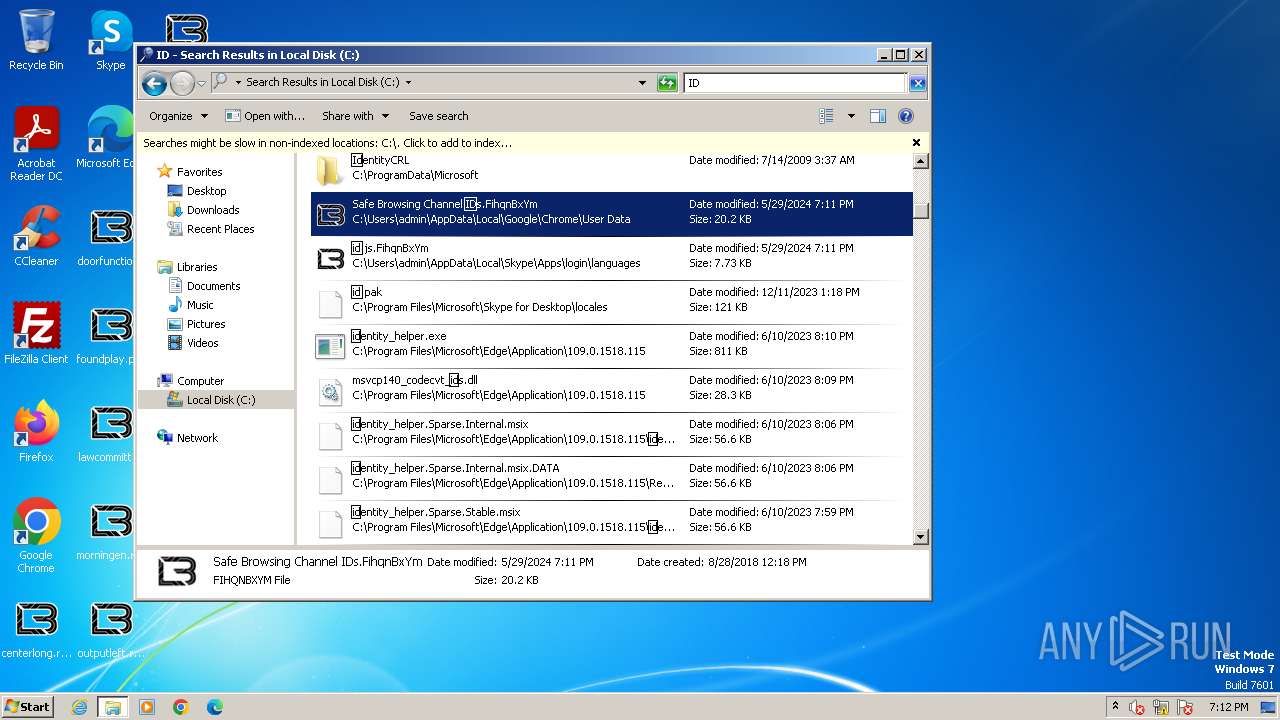Select the id.js.FihqnBxYm file result
The height and width of the screenshot is (720, 1280).
(x=611, y=258)
